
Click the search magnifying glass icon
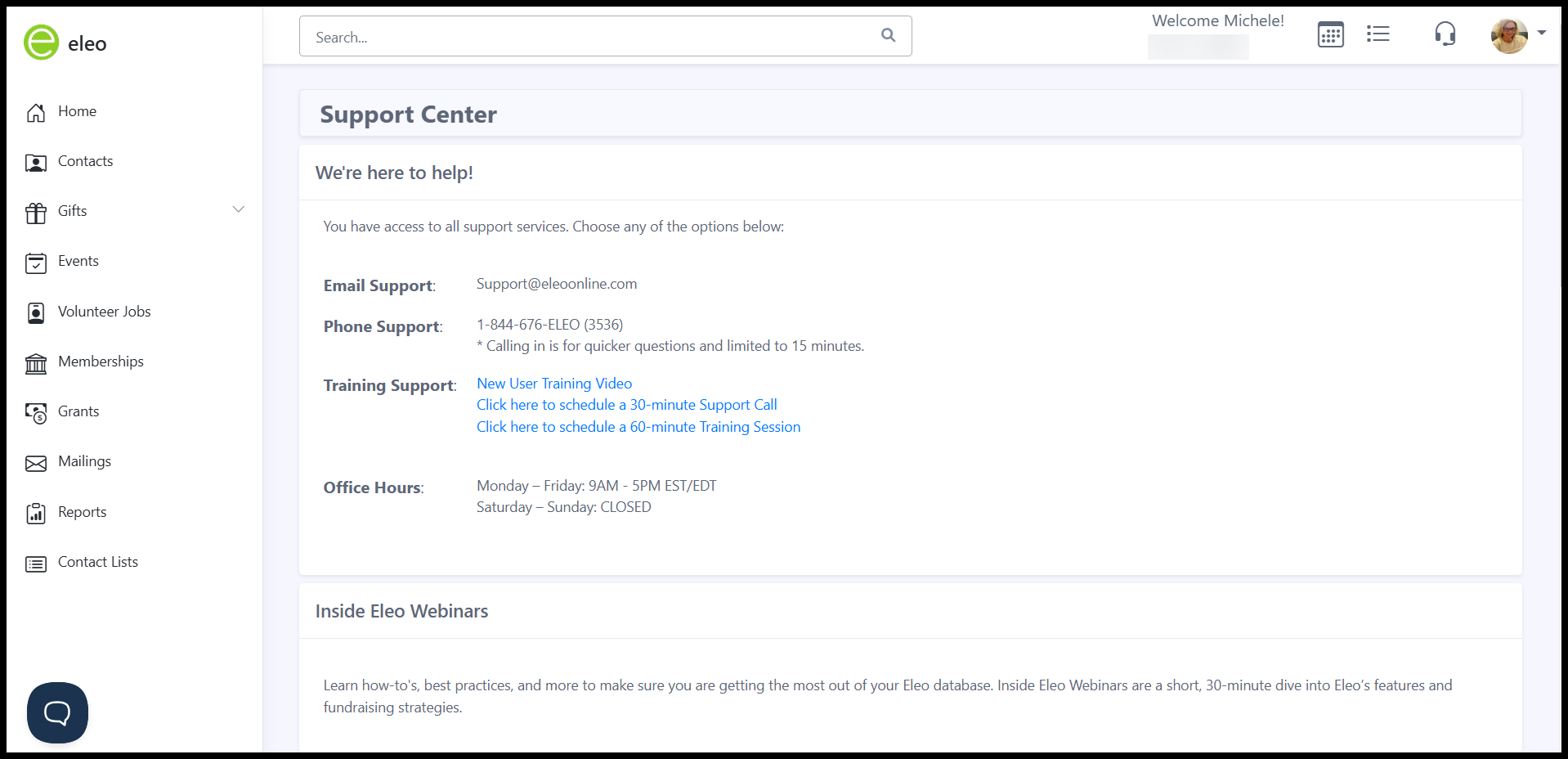[889, 35]
